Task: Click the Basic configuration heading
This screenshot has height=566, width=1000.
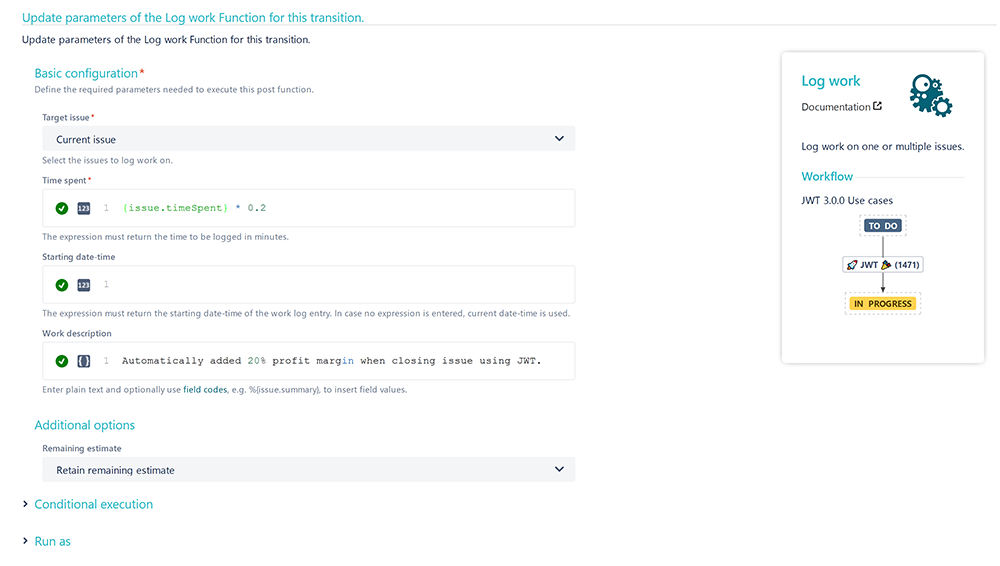Action: [x=86, y=73]
